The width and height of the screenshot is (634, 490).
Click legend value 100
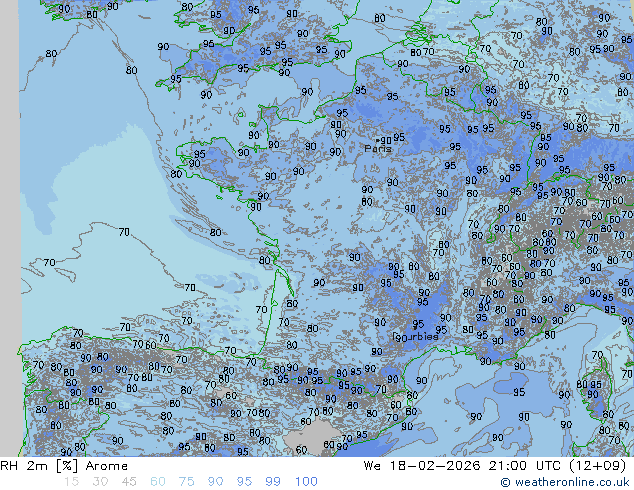click(x=306, y=482)
